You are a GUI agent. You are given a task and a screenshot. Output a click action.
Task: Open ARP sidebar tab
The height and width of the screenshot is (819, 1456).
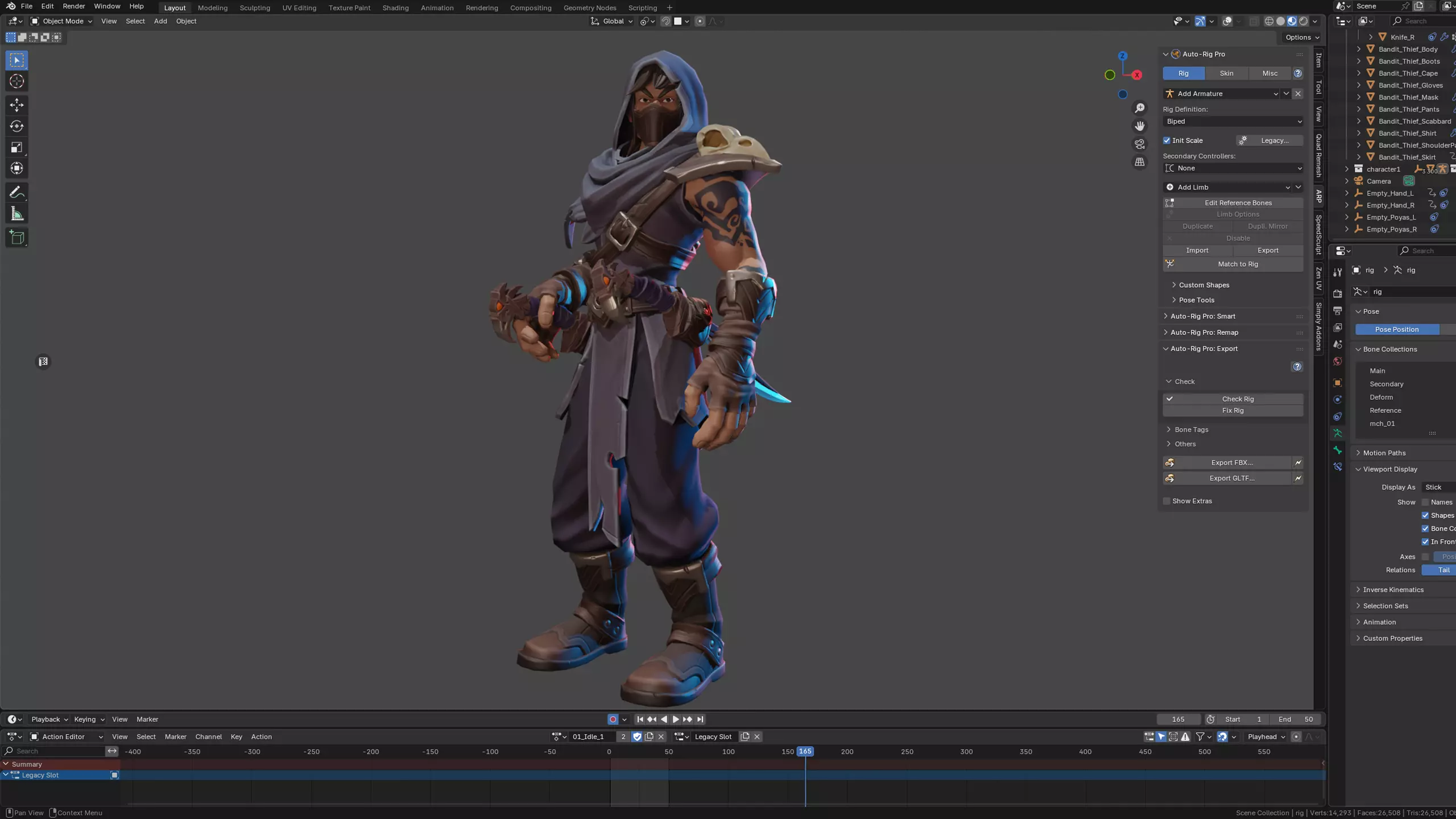1319,196
